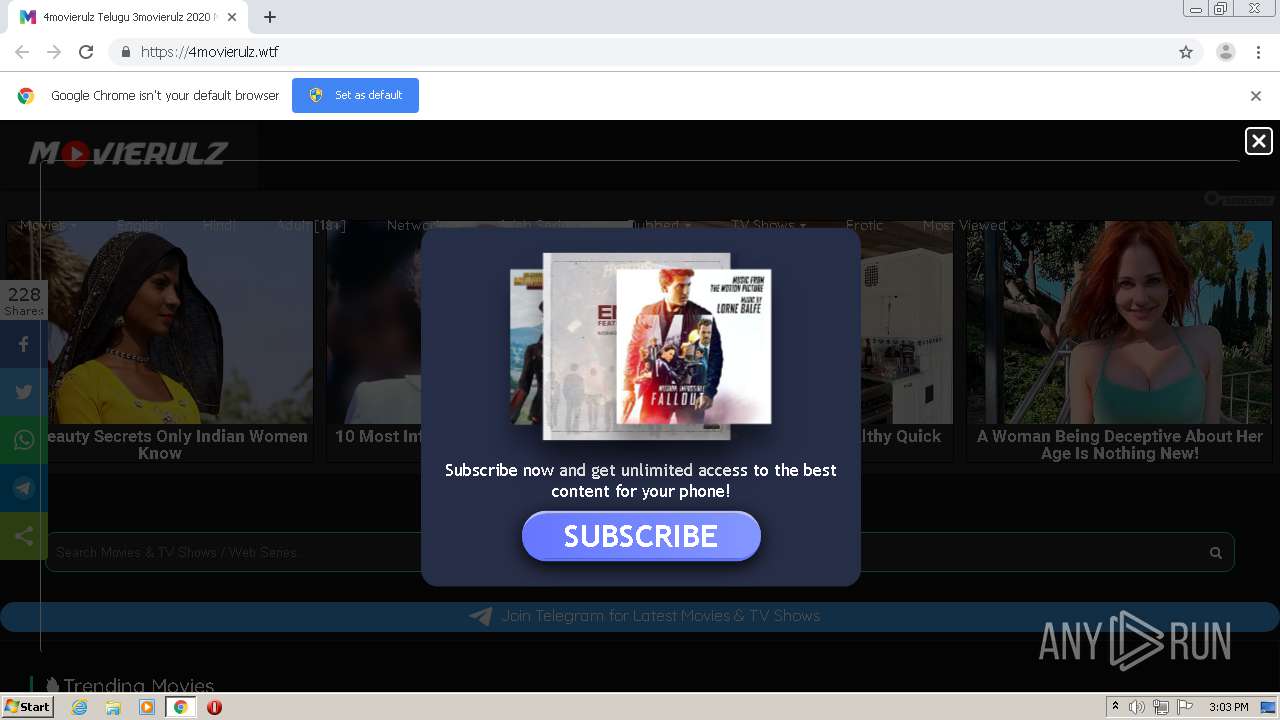The height and width of the screenshot is (720, 1280).
Task: Click the SUBSCRIBE button in popup
Action: coord(641,536)
